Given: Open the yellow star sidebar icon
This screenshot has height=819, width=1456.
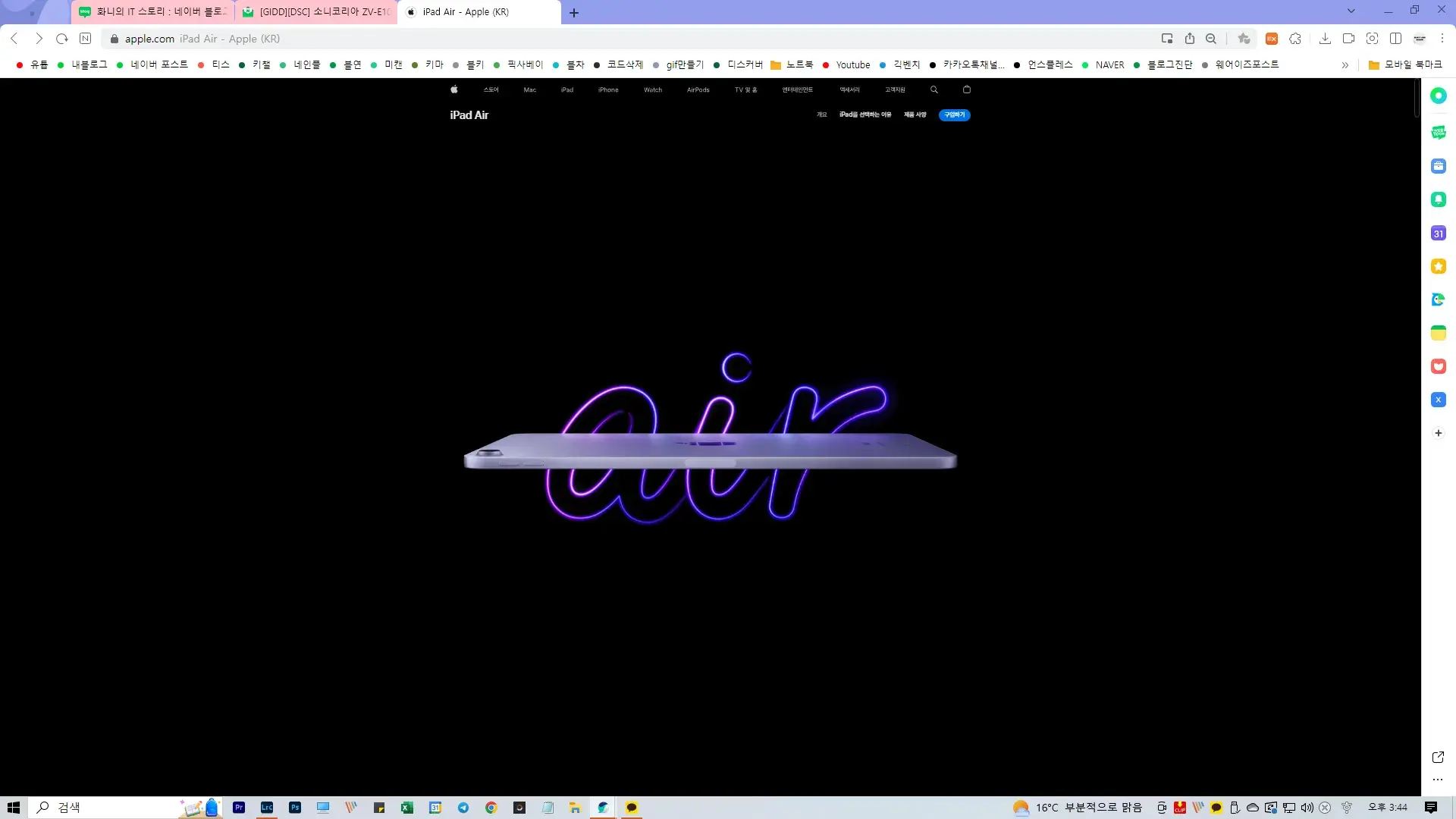Looking at the screenshot, I should (x=1438, y=266).
